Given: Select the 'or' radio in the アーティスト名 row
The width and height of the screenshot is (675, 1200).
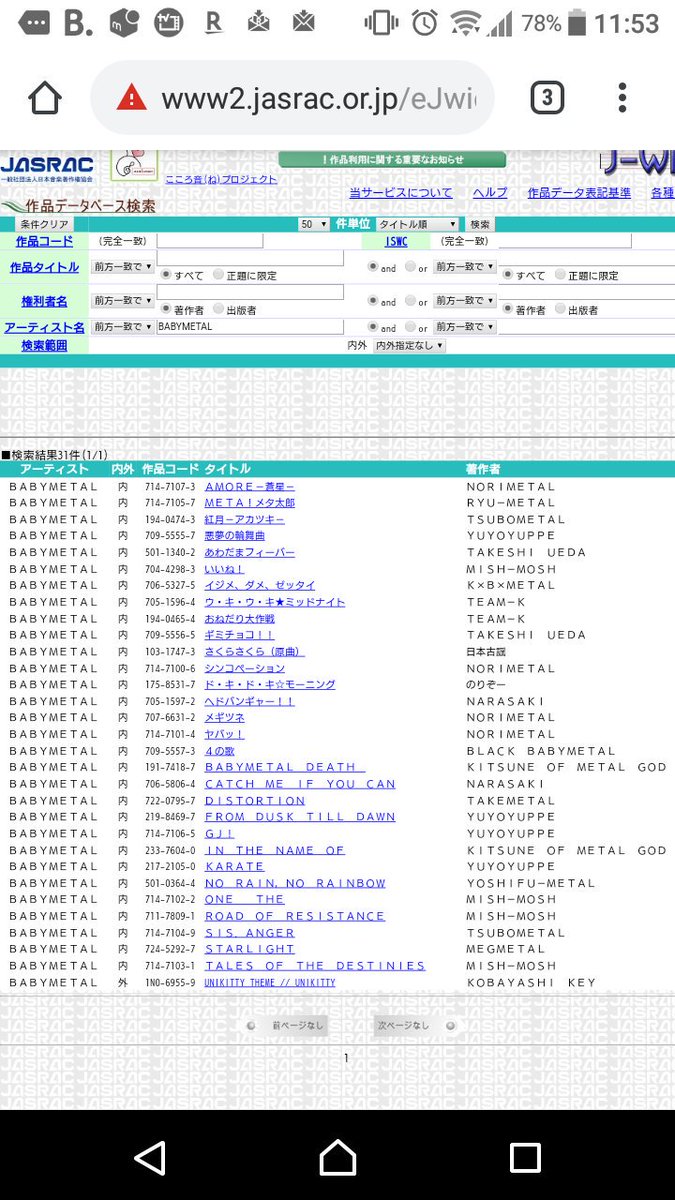Looking at the screenshot, I should coord(410,327).
